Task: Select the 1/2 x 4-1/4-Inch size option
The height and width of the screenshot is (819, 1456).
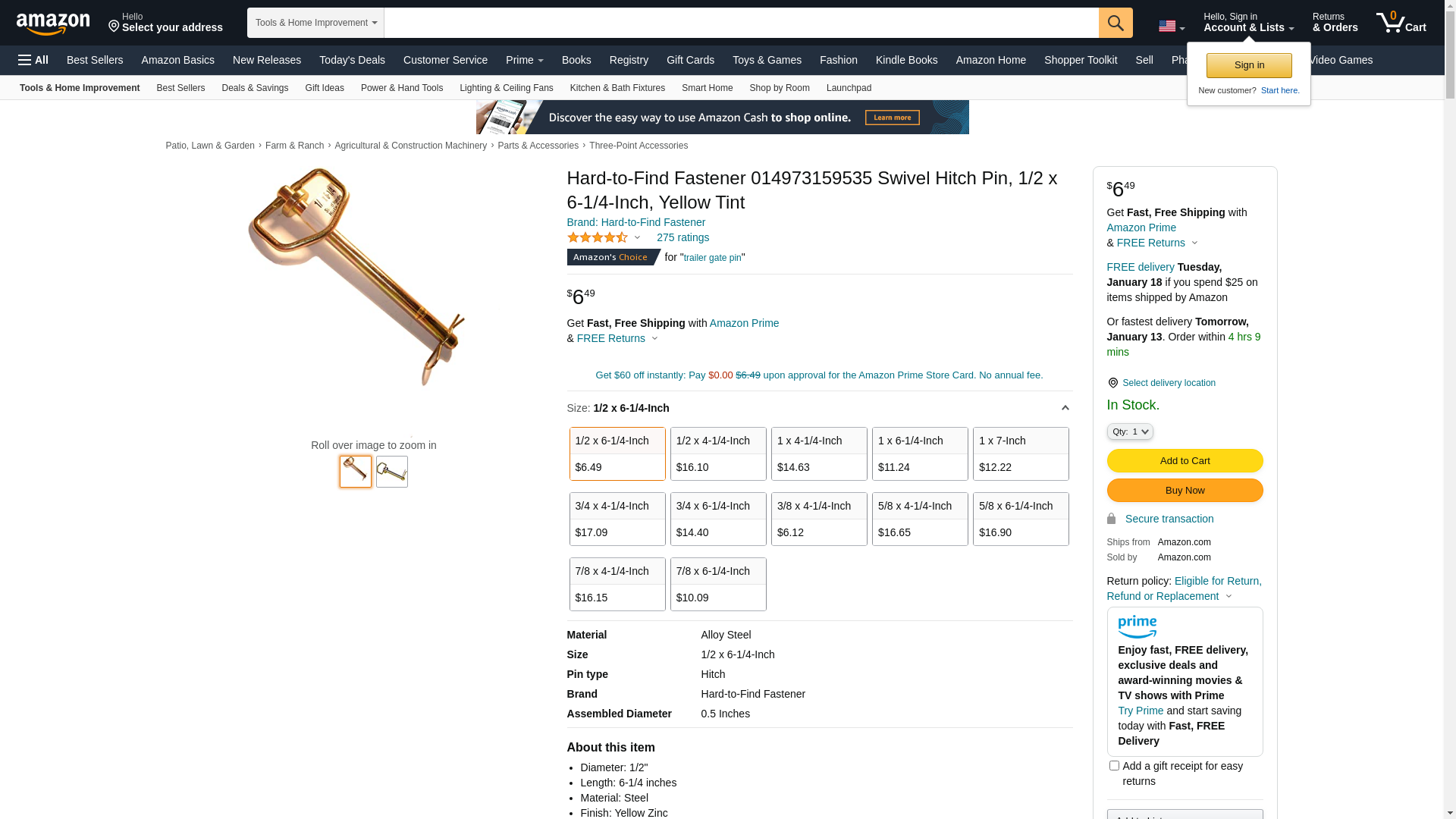Action: [718, 453]
